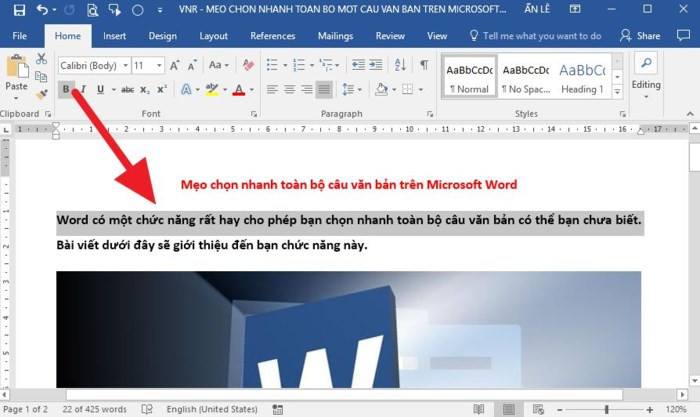700x417 pixels.
Task: Decrease paragraph indent
Action: (x=358, y=65)
